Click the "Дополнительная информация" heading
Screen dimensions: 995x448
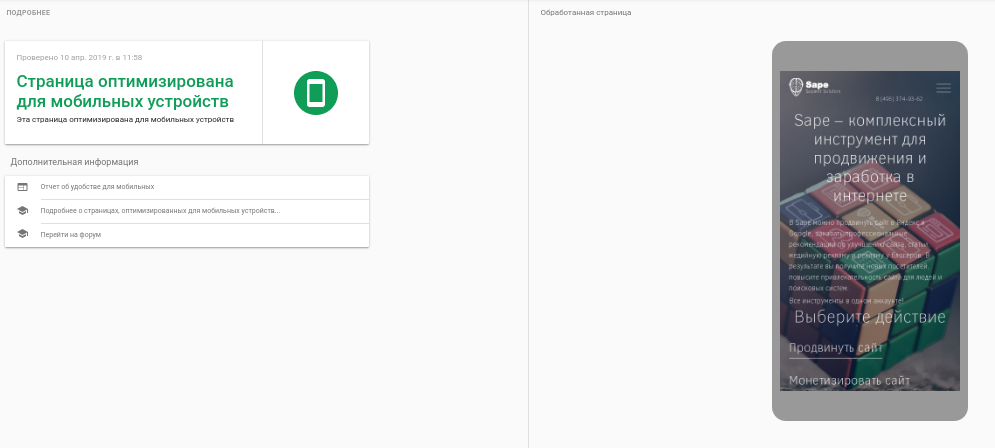point(74,162)
